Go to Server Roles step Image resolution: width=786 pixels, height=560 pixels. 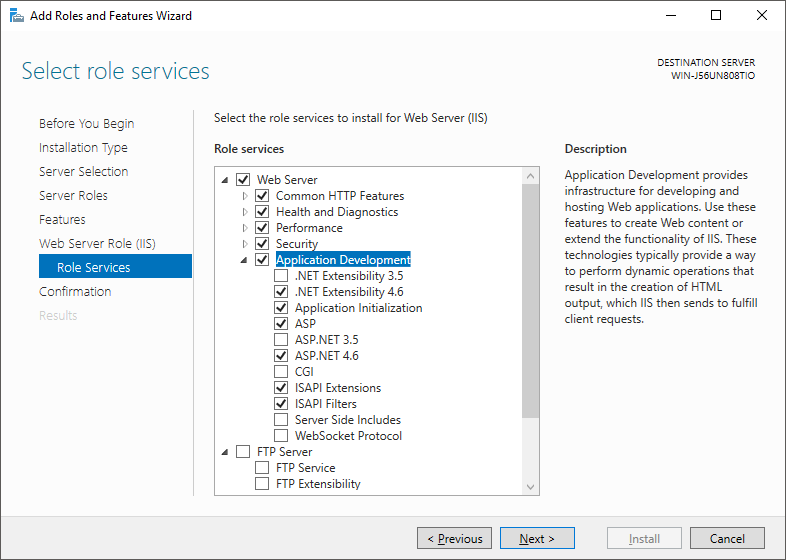(x=73, y=196)
